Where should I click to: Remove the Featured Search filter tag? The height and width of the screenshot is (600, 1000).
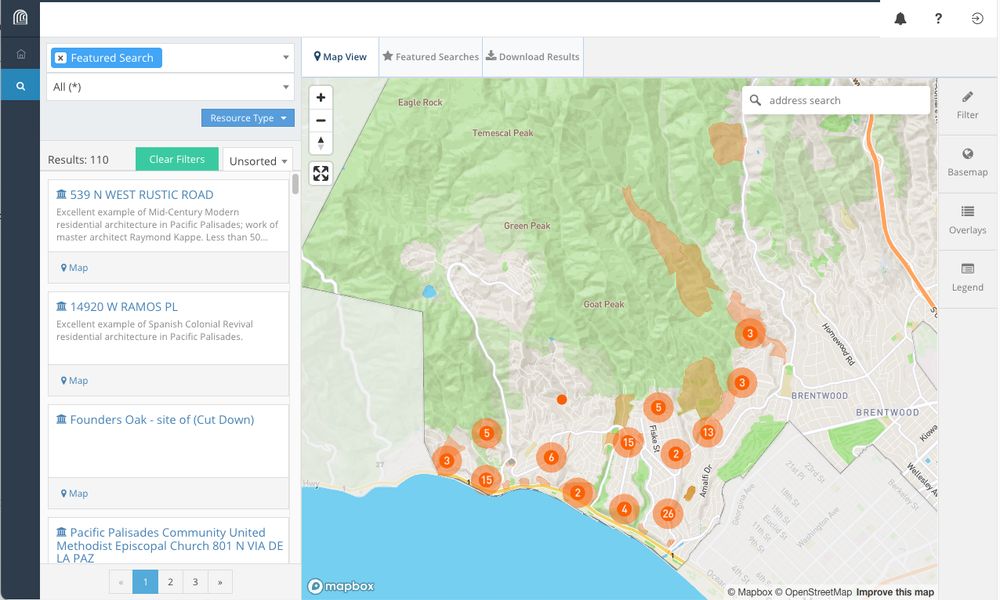(61, 58)
